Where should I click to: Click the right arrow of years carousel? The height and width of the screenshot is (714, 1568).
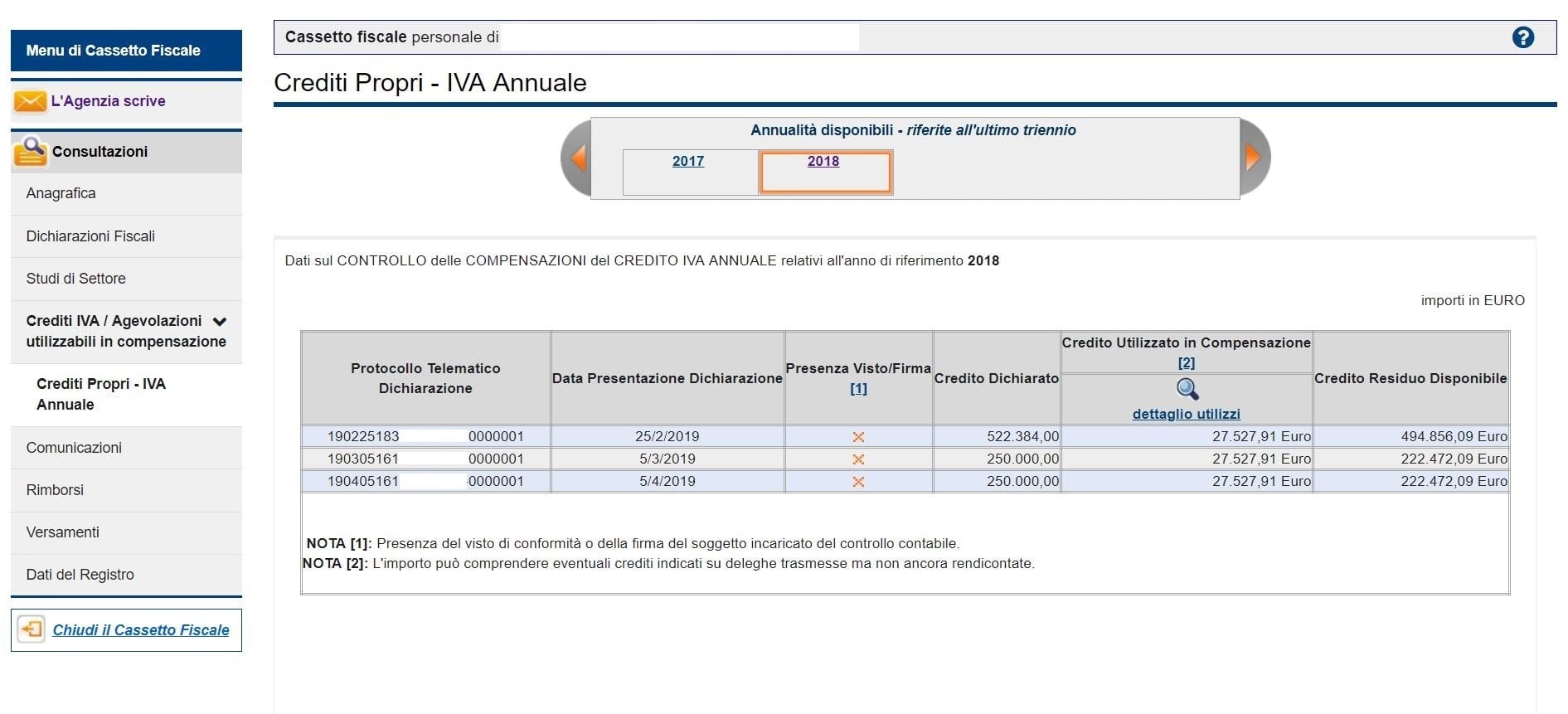click(x=1253, y=158)
